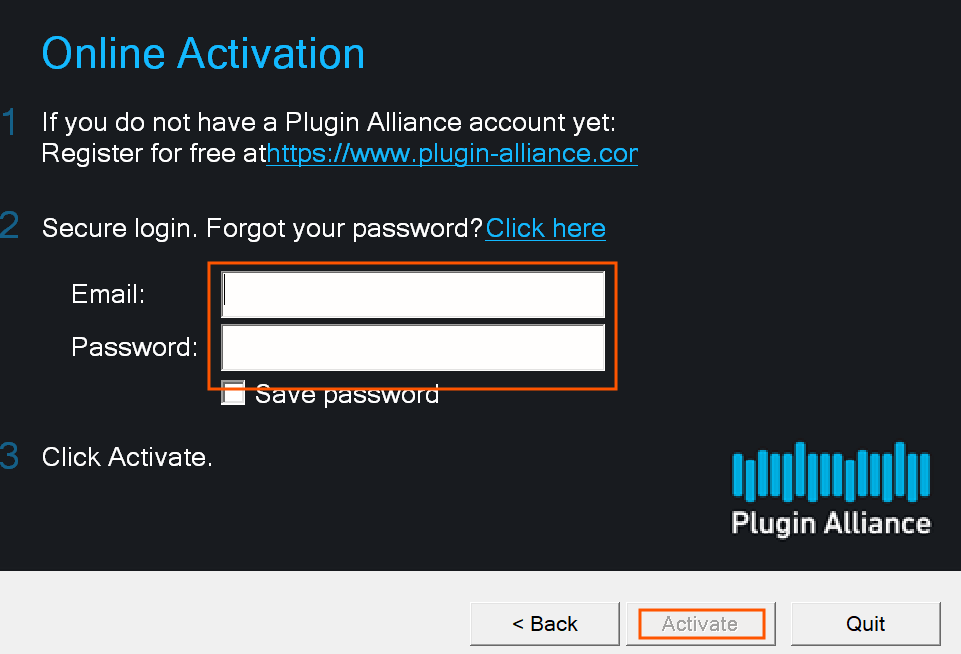Click the Save password label text
This screenshot has width=961, height=654.
pos(347,394)
